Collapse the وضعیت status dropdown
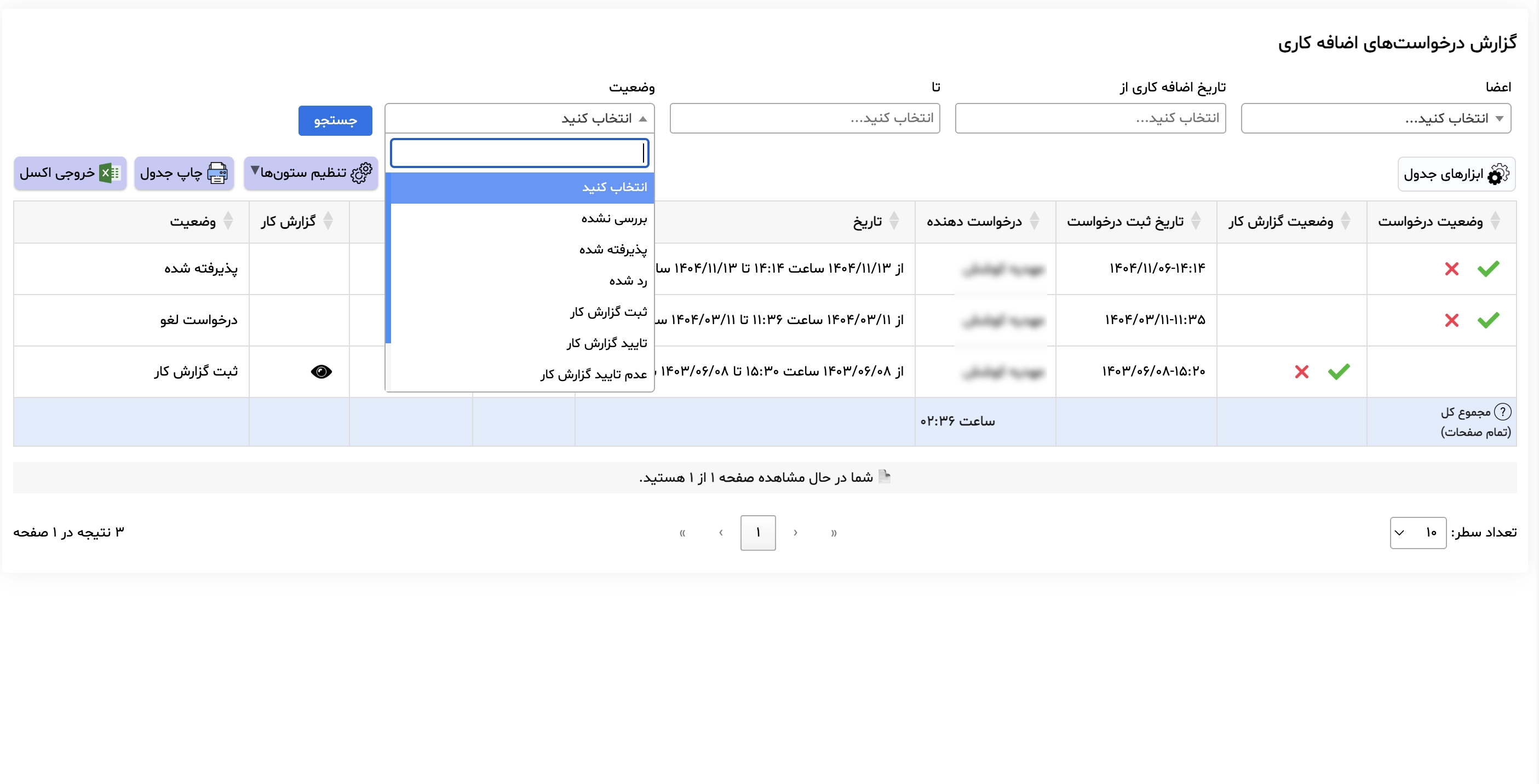This screenshot has width=1539, height=784. pyautogui.click(x=519, y=118)
